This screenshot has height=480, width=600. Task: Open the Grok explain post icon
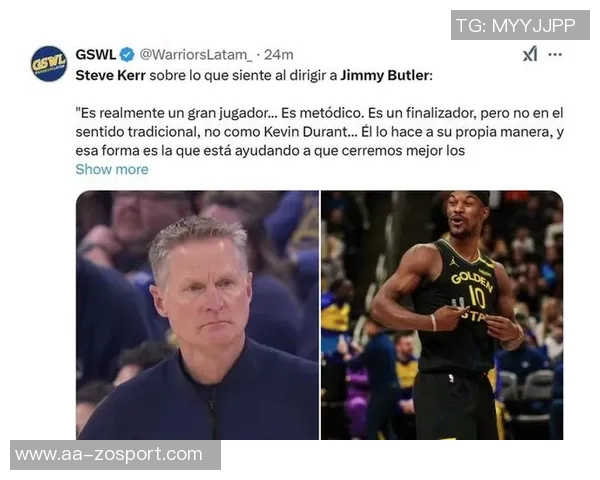click(530, 54)
